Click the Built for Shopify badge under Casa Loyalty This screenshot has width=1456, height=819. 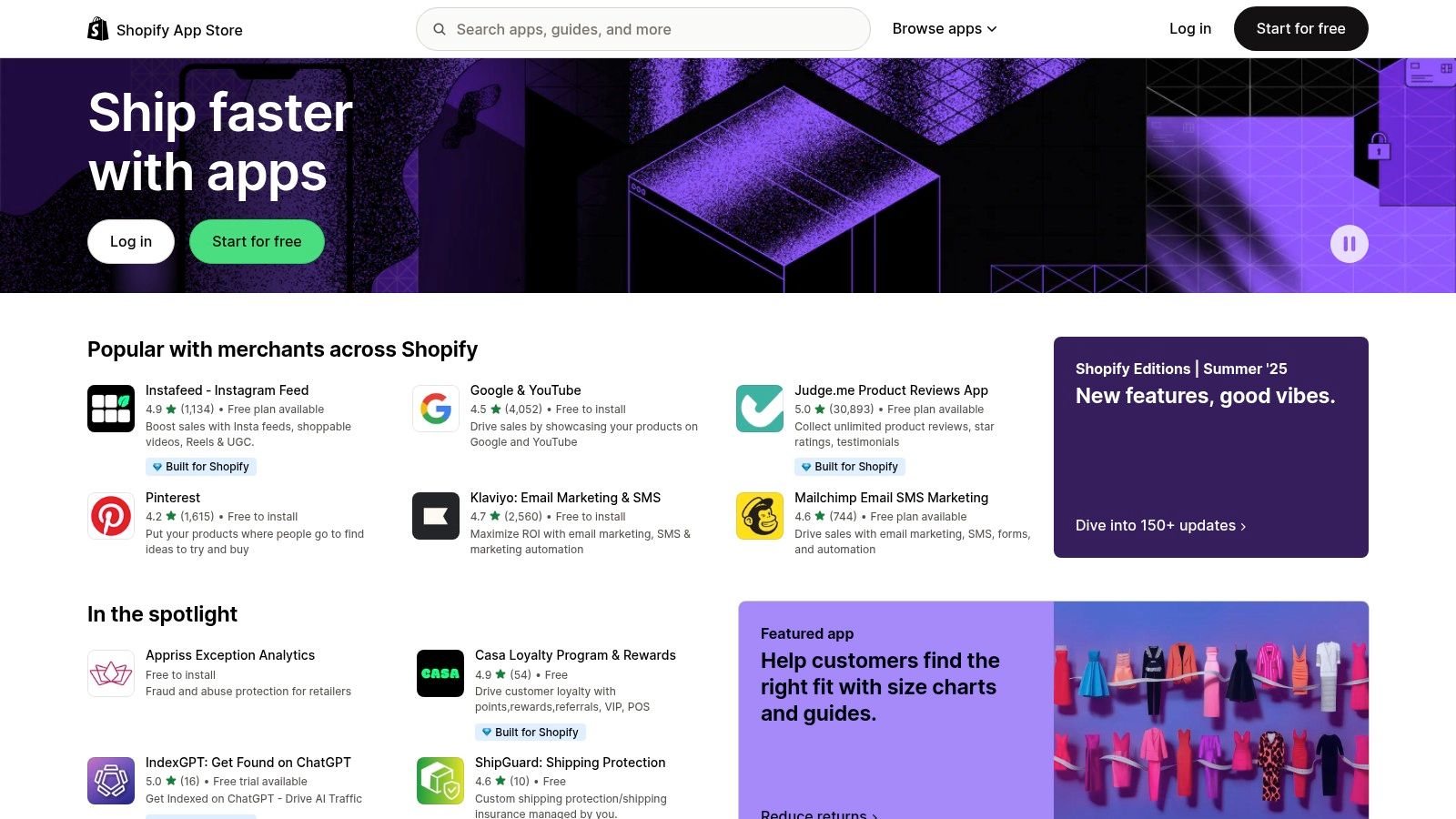click(x=531, y=732)
